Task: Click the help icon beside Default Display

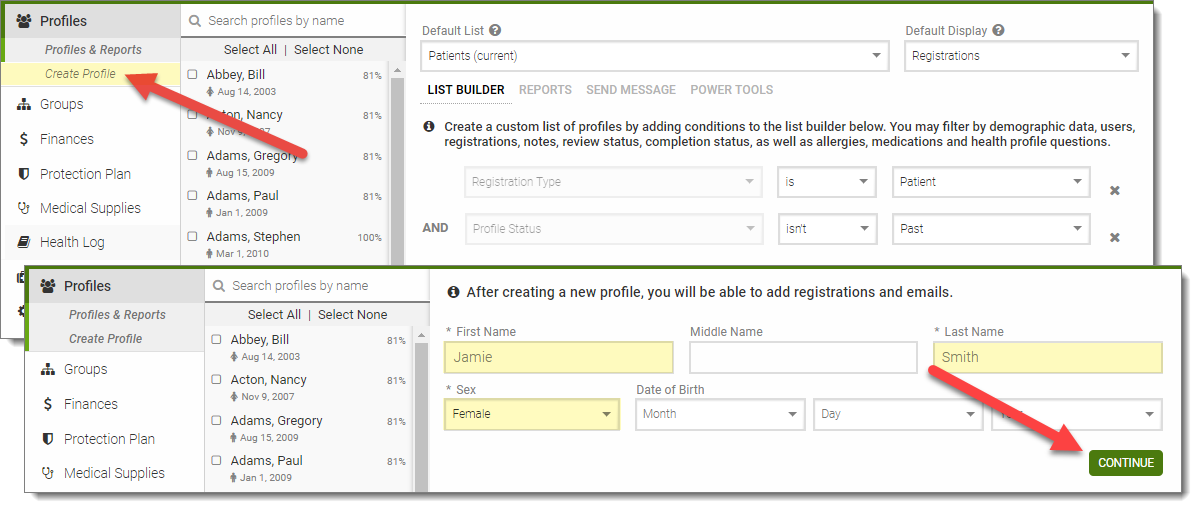Action: [x=998, y=31]
